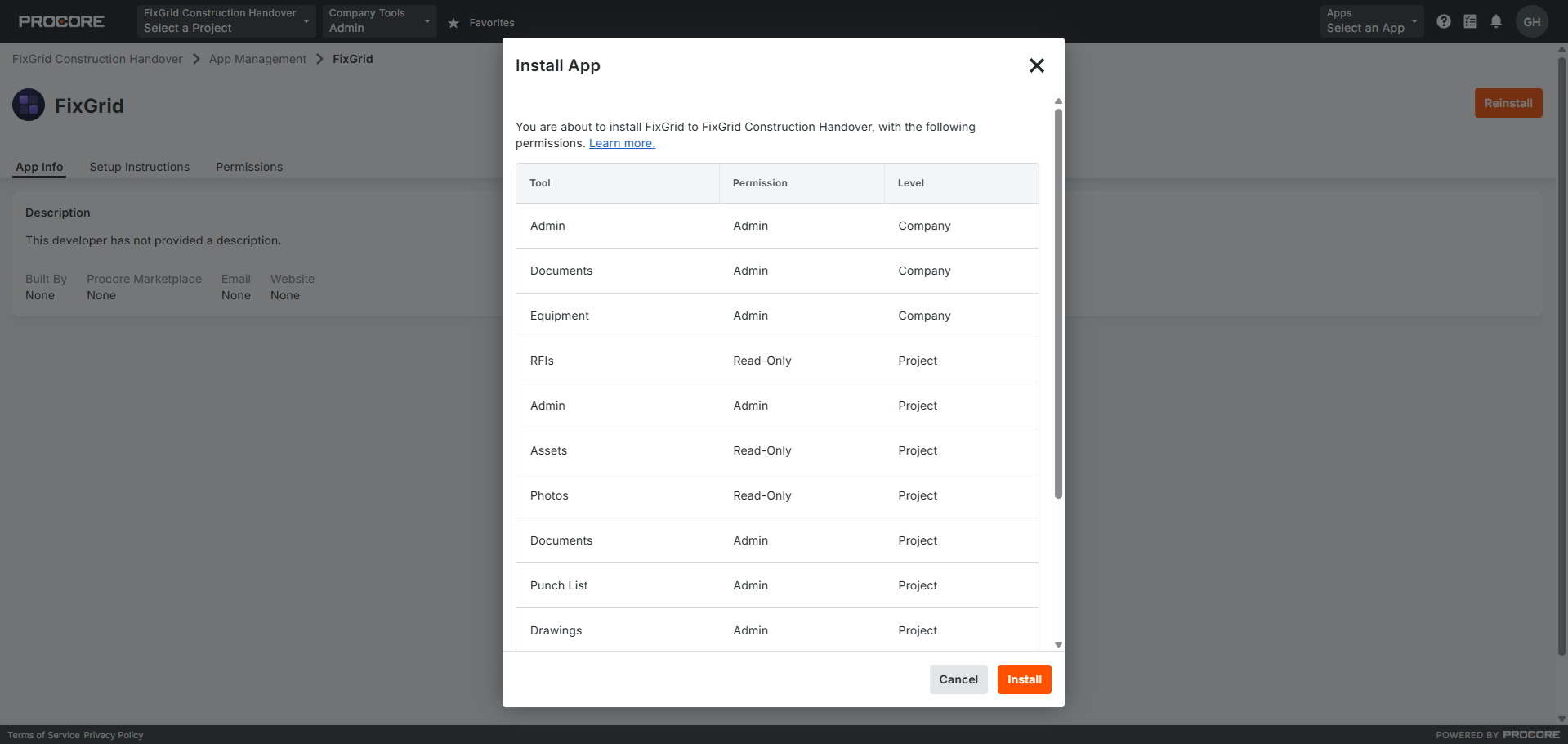Click Read-Only permission in RFIs row

(x=762, y=361)
